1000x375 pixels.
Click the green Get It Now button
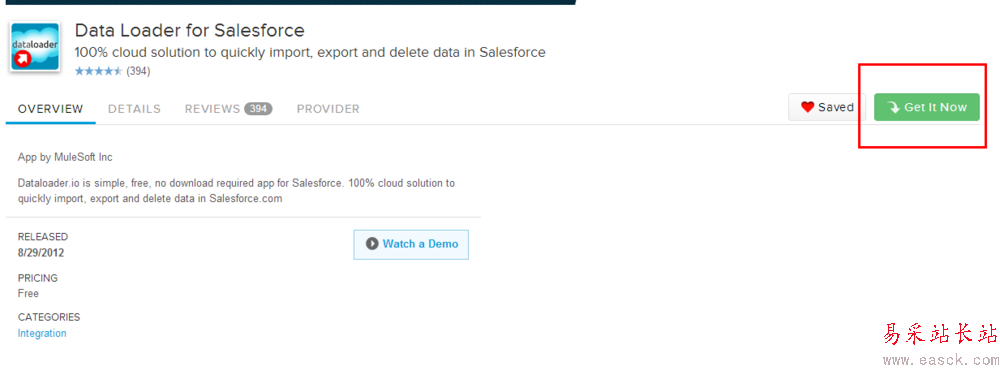pyautogui.click(x=927, y=107)
